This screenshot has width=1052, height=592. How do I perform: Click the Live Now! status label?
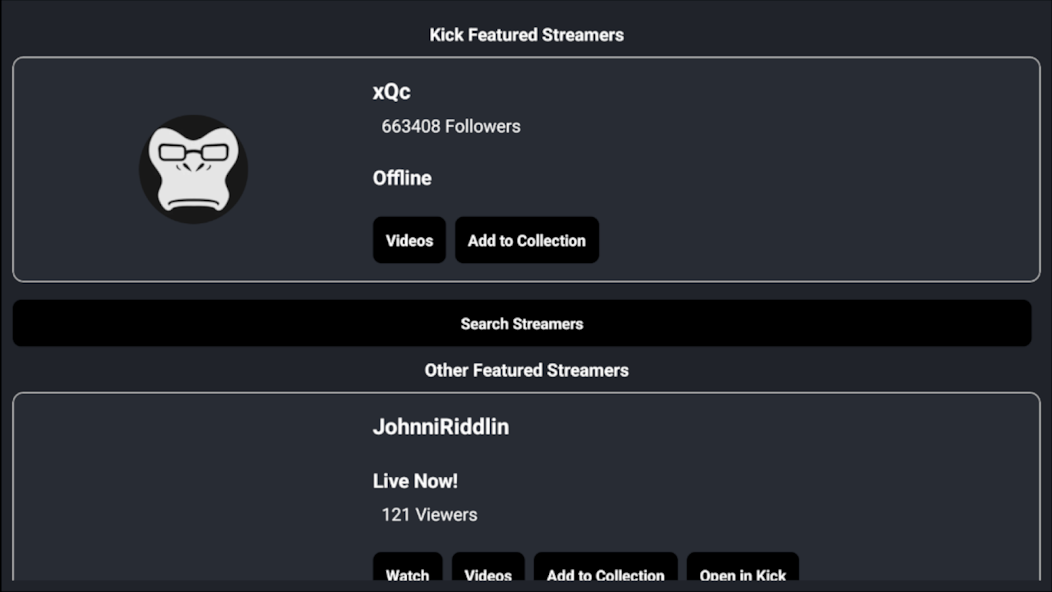pyautogui.click(x=415, y=481)
